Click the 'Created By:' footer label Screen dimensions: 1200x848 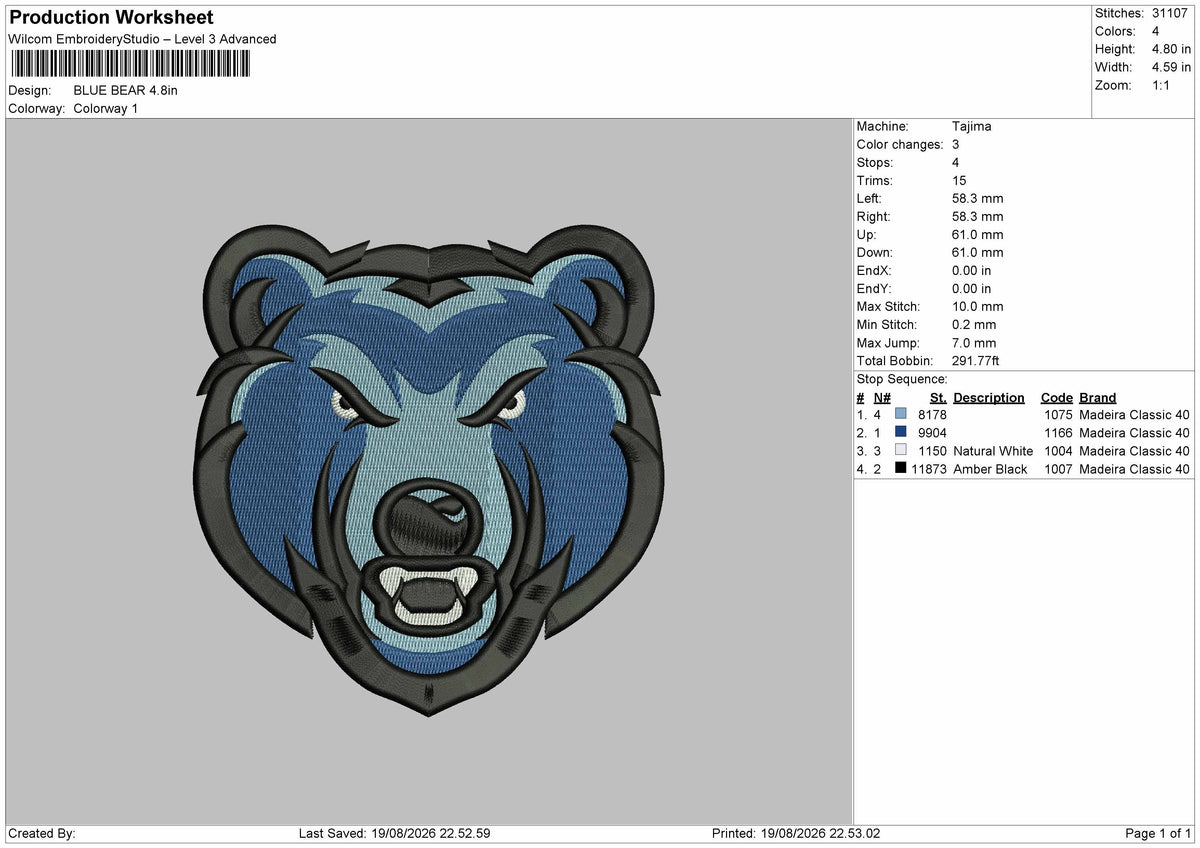42,833
